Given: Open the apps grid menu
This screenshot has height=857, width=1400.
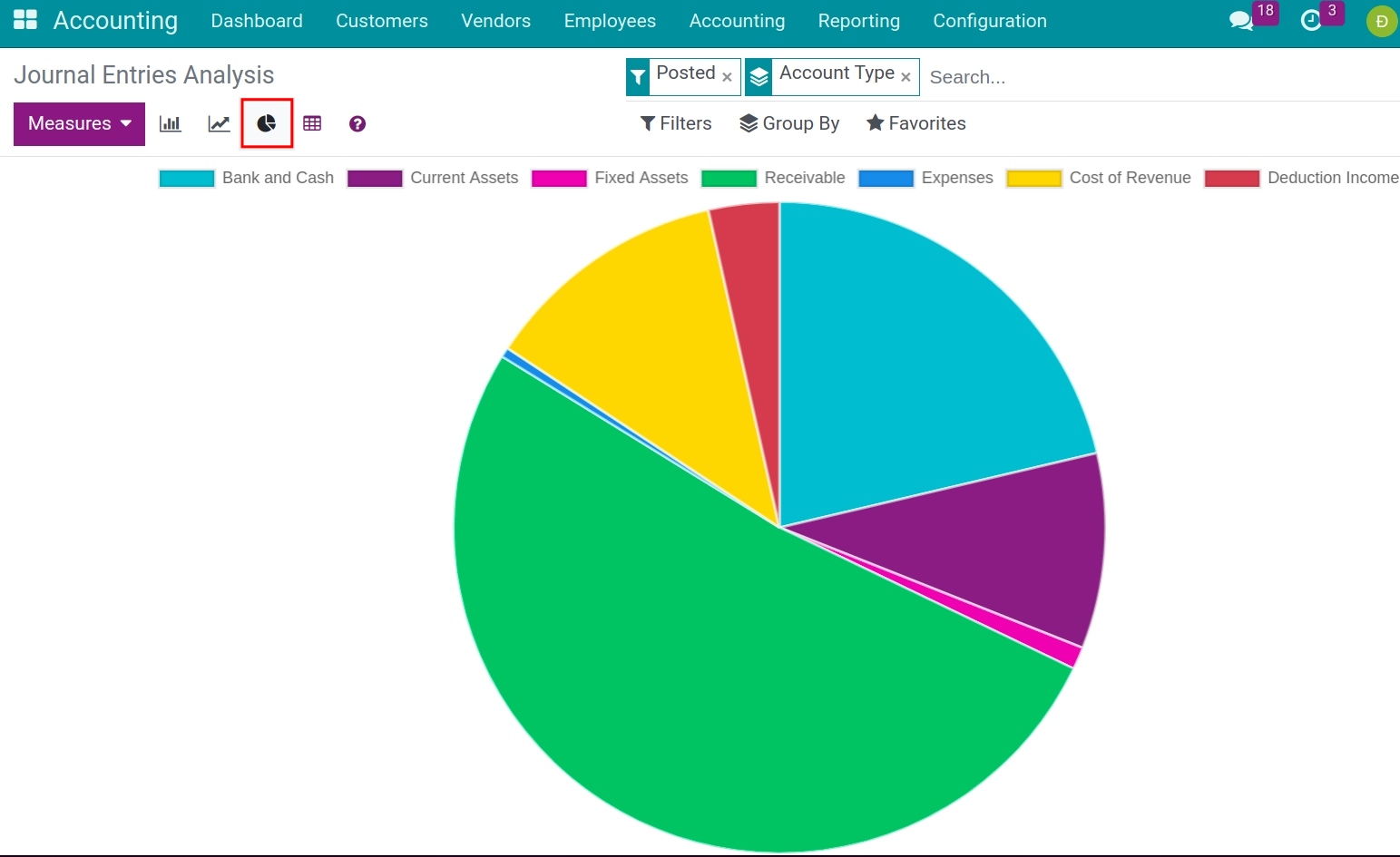Looking at the screenshot, I should pyautogui.click(x=24, y=20).
